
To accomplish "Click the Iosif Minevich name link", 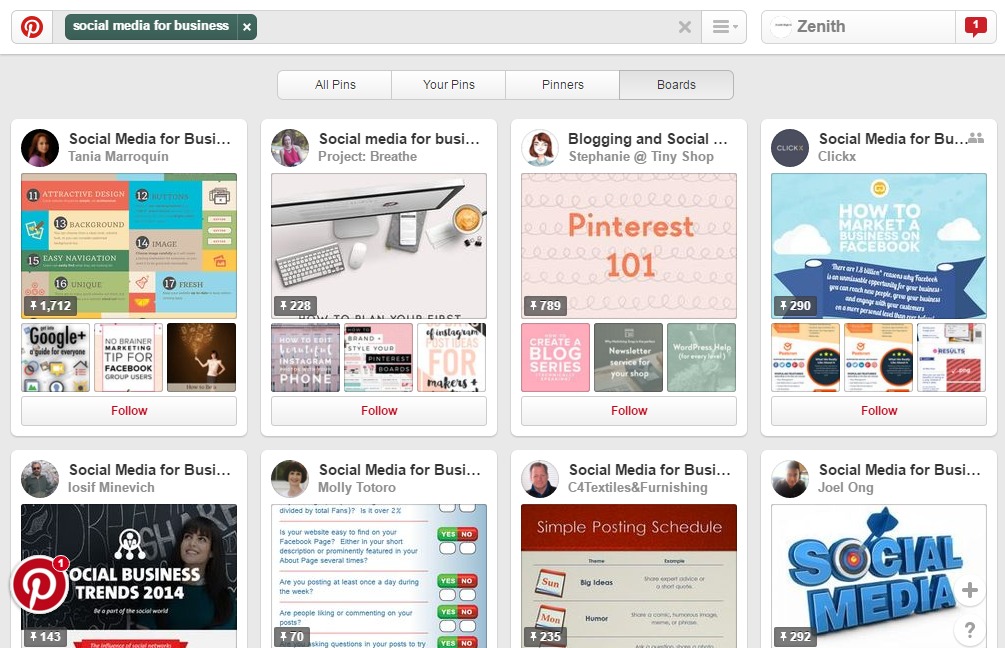I will coord(112,488).
